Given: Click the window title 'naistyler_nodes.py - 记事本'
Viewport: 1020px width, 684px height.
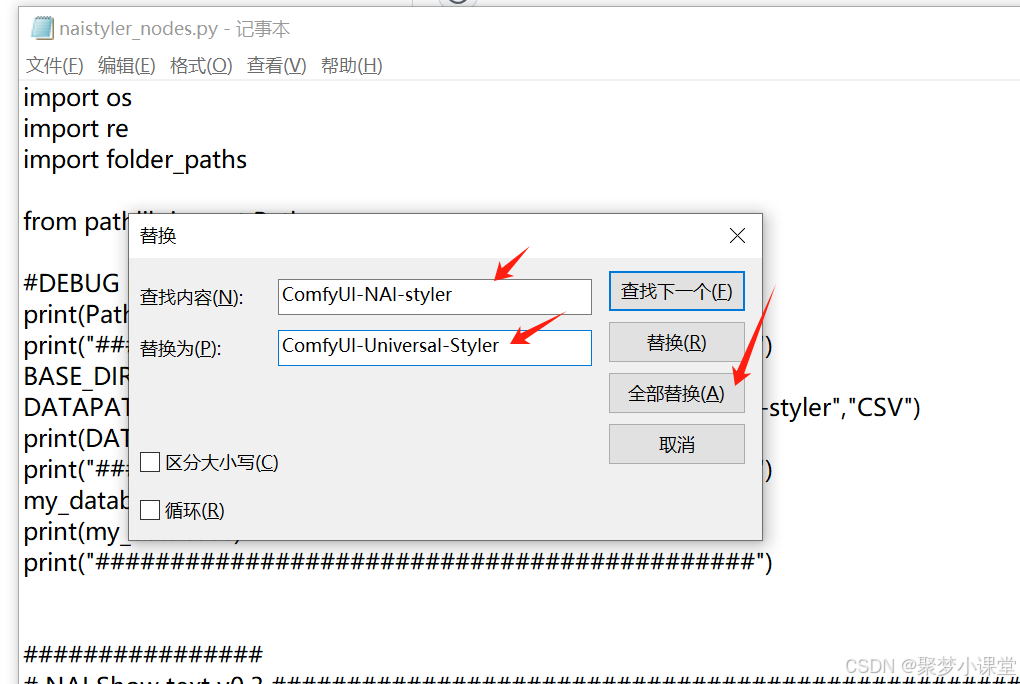Looking at the screenshot, I should [x=174, y=29].
